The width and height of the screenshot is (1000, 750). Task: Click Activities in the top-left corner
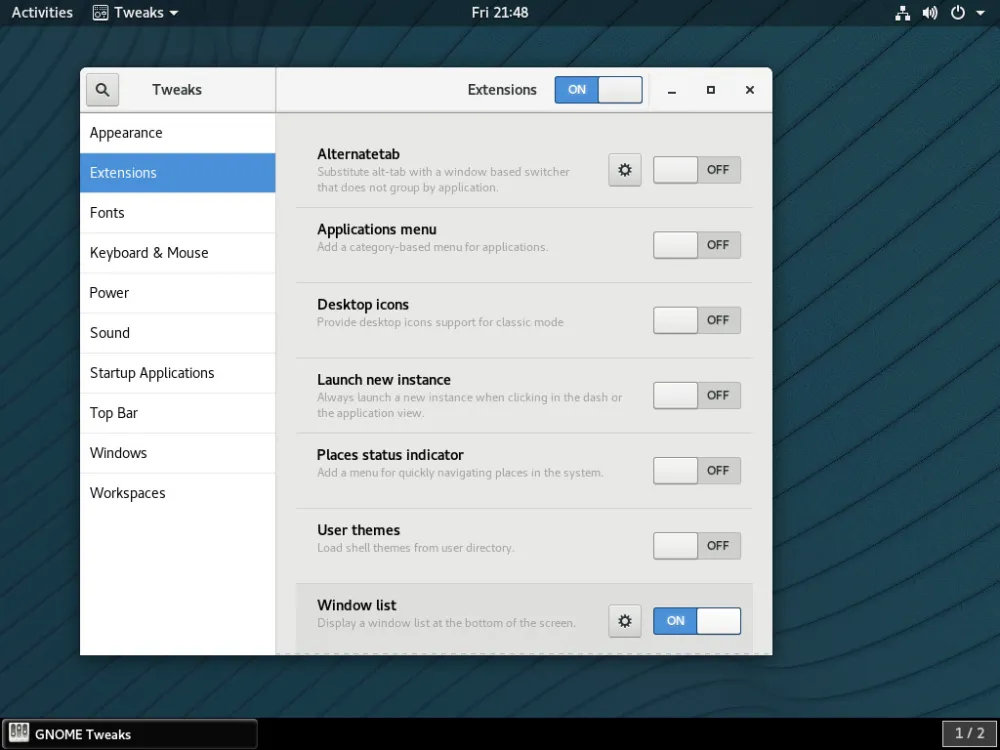coord(41,13)
